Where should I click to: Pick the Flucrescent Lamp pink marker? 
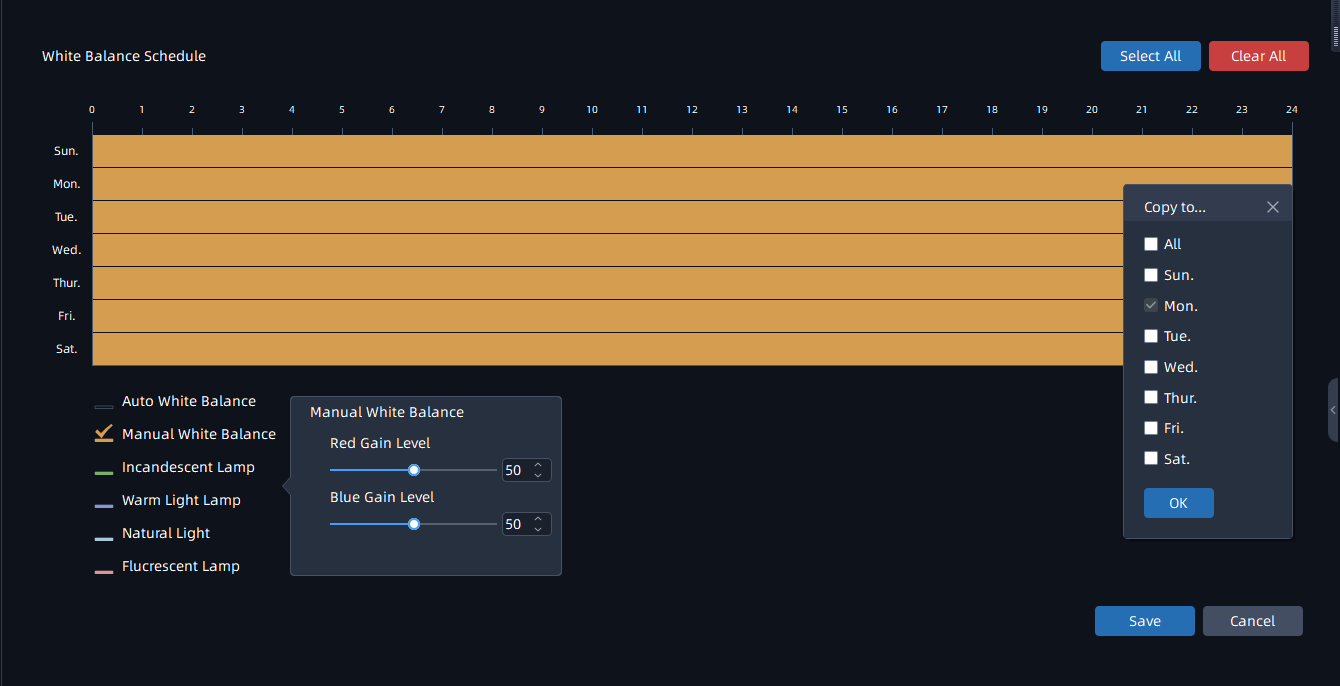104,571
